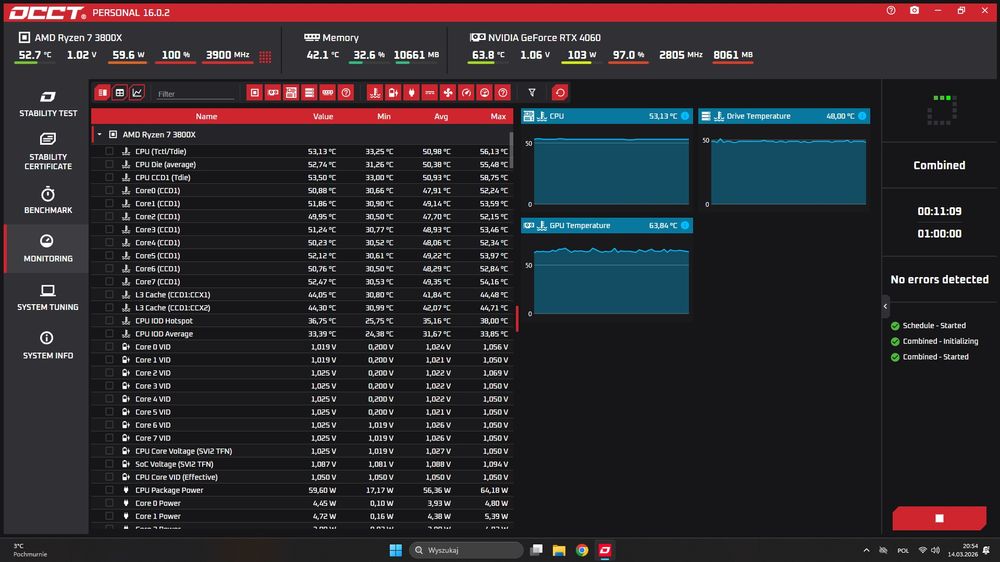
Task: Toggle the usage load gauge filter
Action: tap(485, 93)
